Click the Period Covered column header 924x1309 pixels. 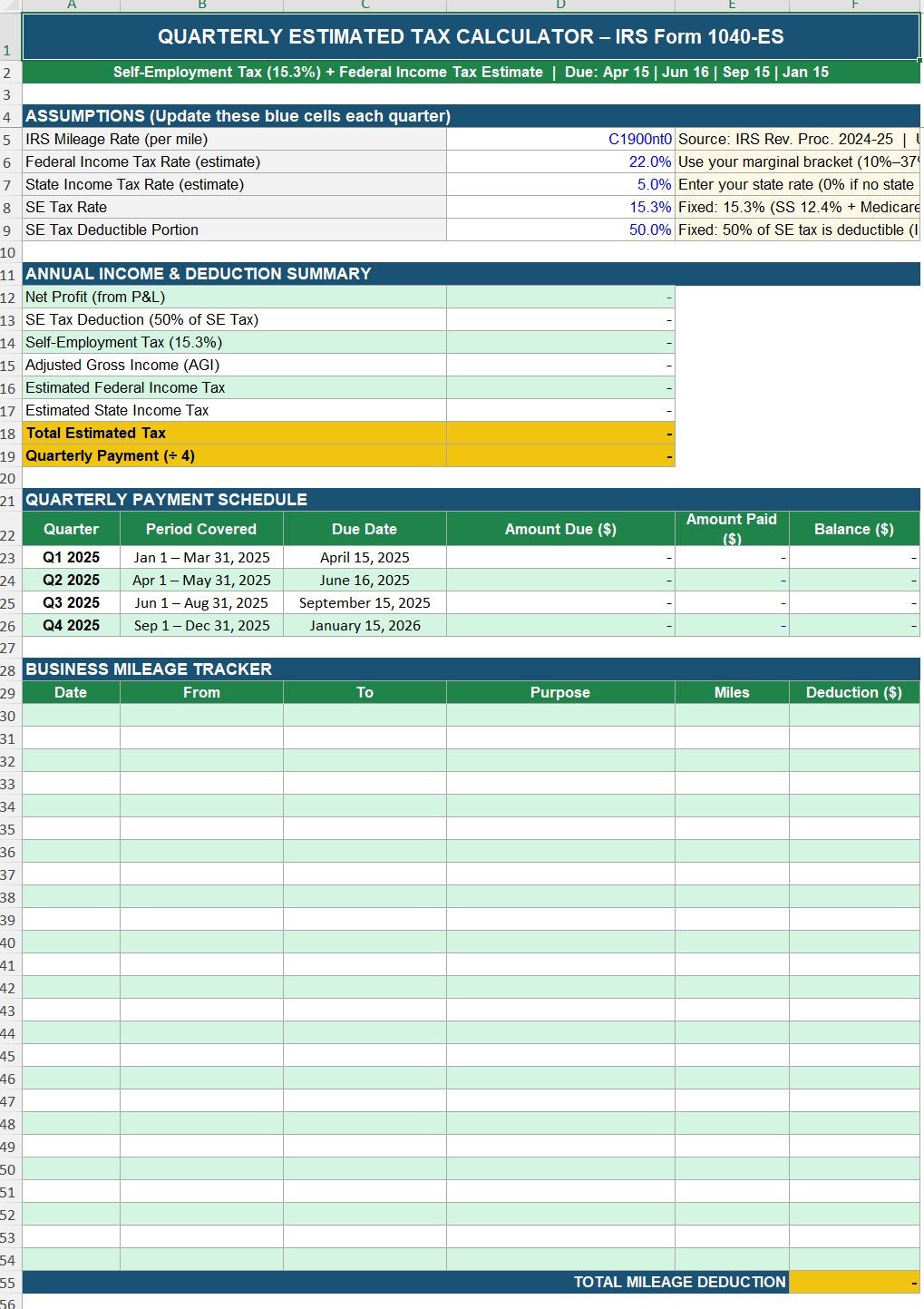coord(201,529)
